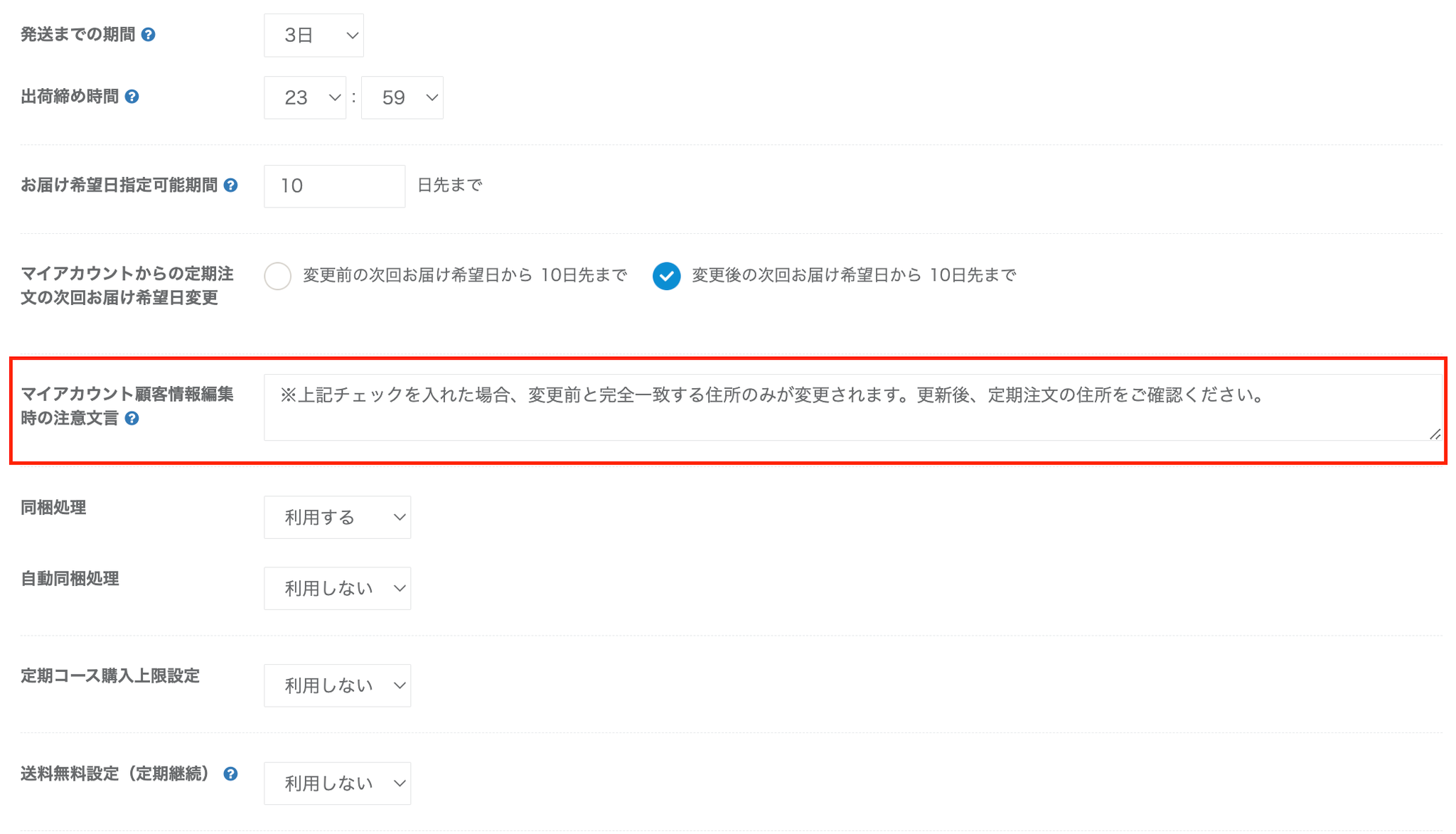Viewport: 1456px width, 834px height.
Task: Click help icon beside 時の注意文言
Action: tap(132, 419)
